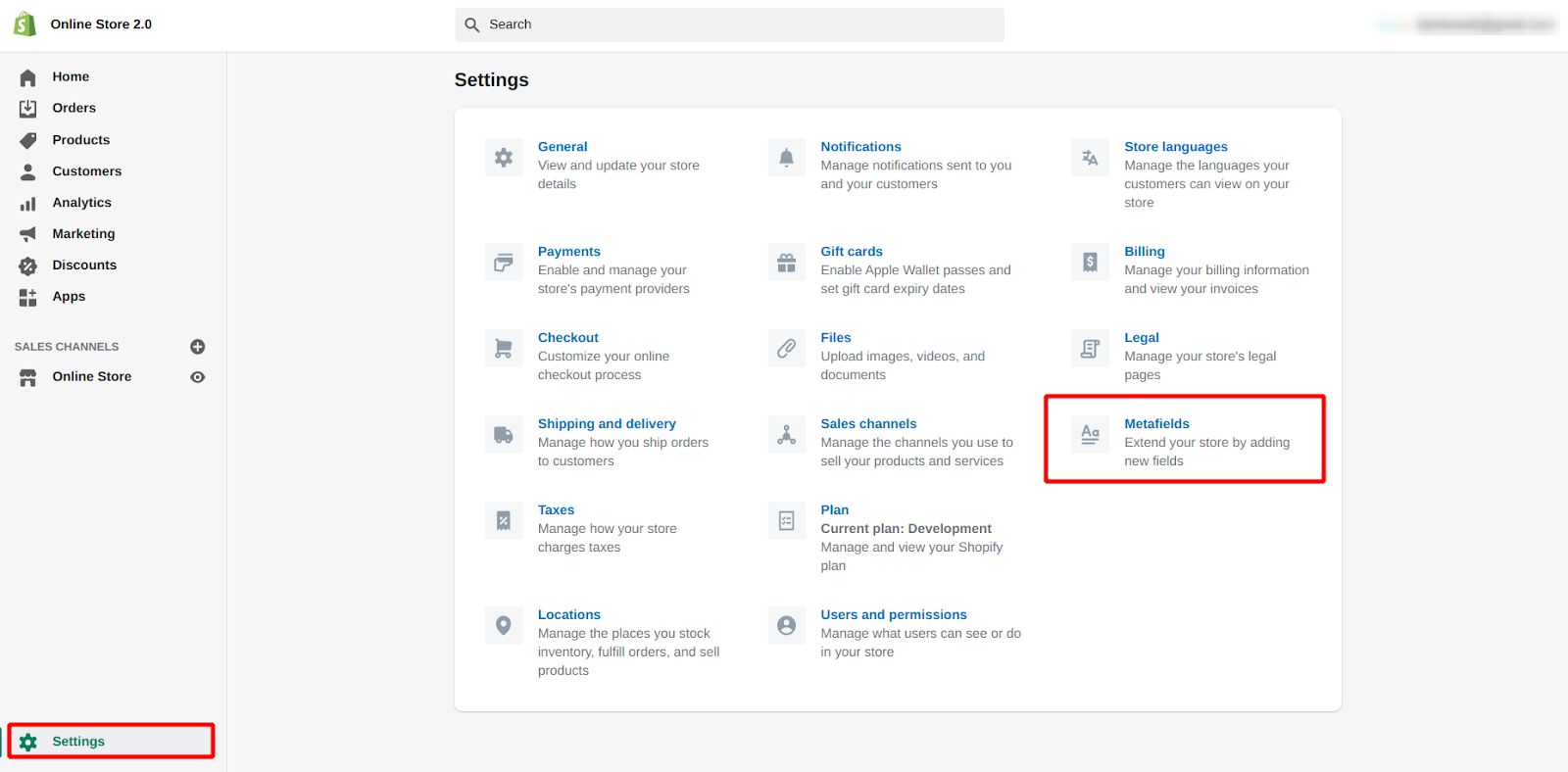Click the Settings gear icon in sidebar
Image resolution: width=1568 pixels, height=772 pixels.
[x=28, y=742]
